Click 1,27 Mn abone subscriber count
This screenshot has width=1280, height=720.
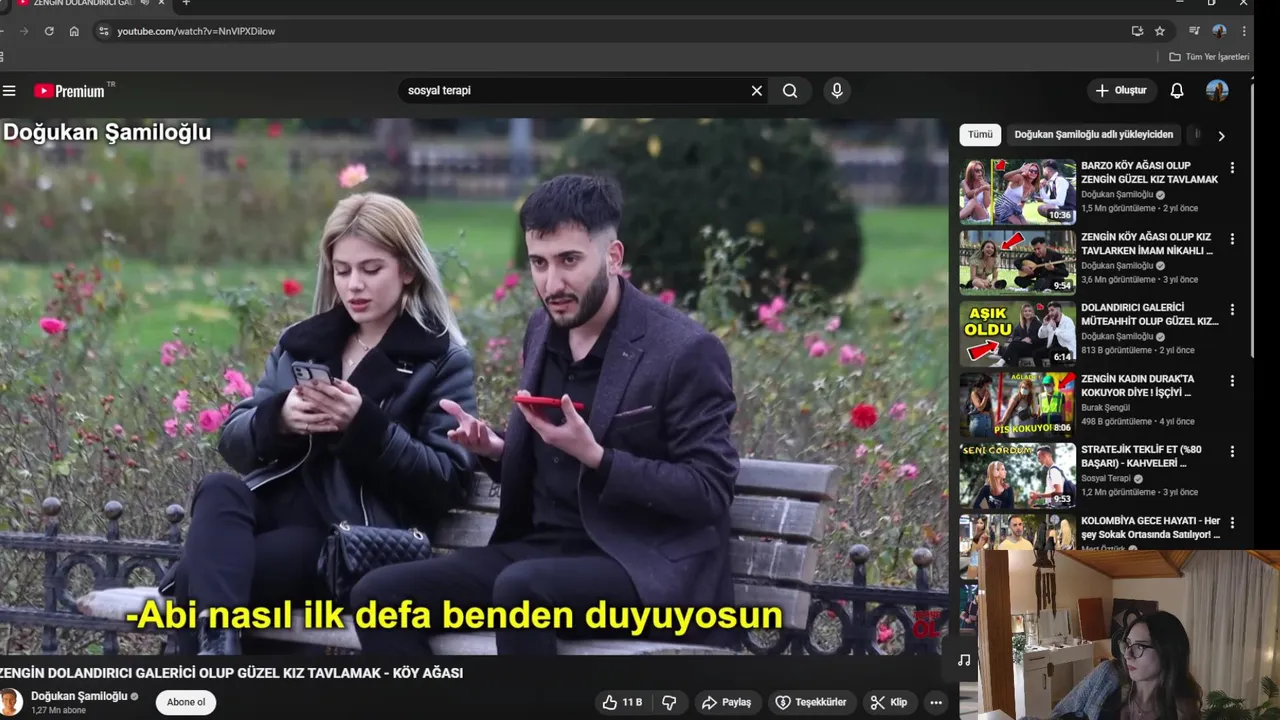[x=58, y=710]
